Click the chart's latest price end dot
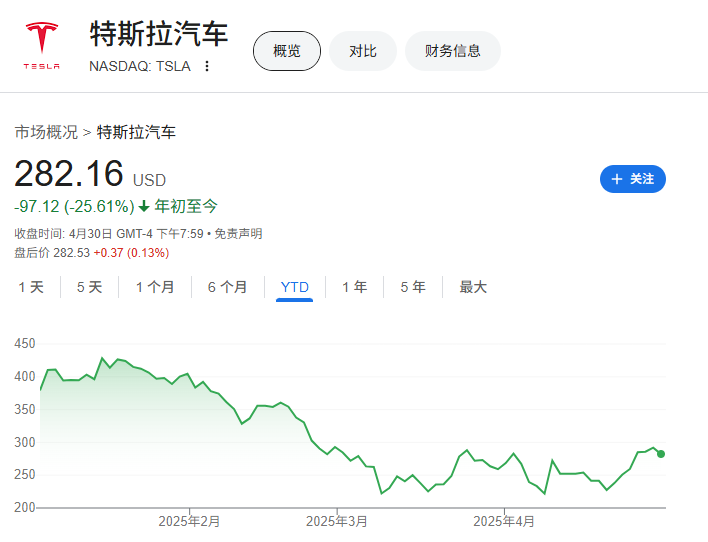The image size is (708, 542). [x=661, y=454]
